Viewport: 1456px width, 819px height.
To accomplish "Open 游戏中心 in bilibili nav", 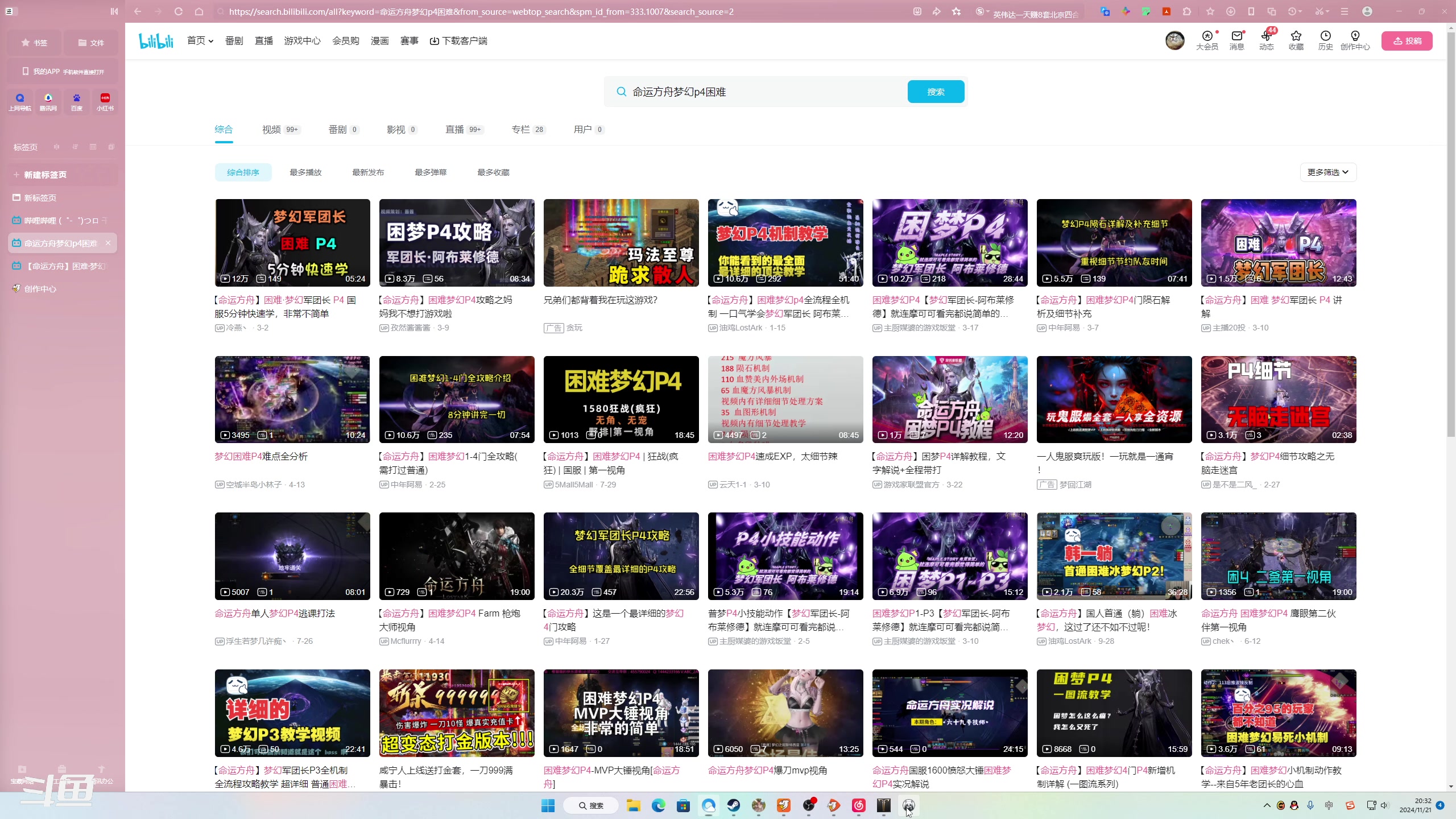I will pos(302,41).
